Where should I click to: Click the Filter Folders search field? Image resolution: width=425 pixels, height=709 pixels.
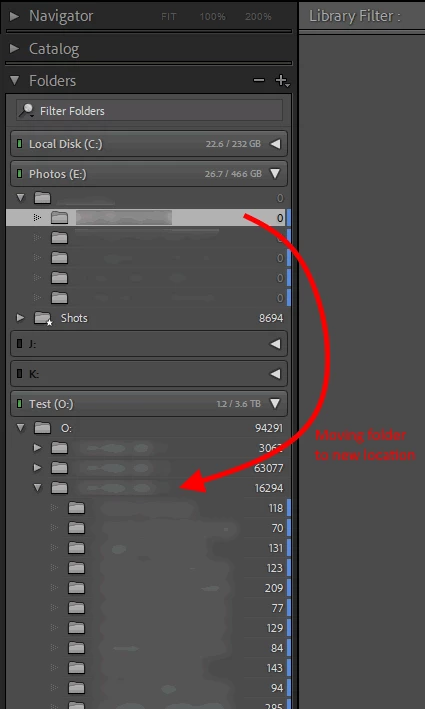[x=150, y=110]
